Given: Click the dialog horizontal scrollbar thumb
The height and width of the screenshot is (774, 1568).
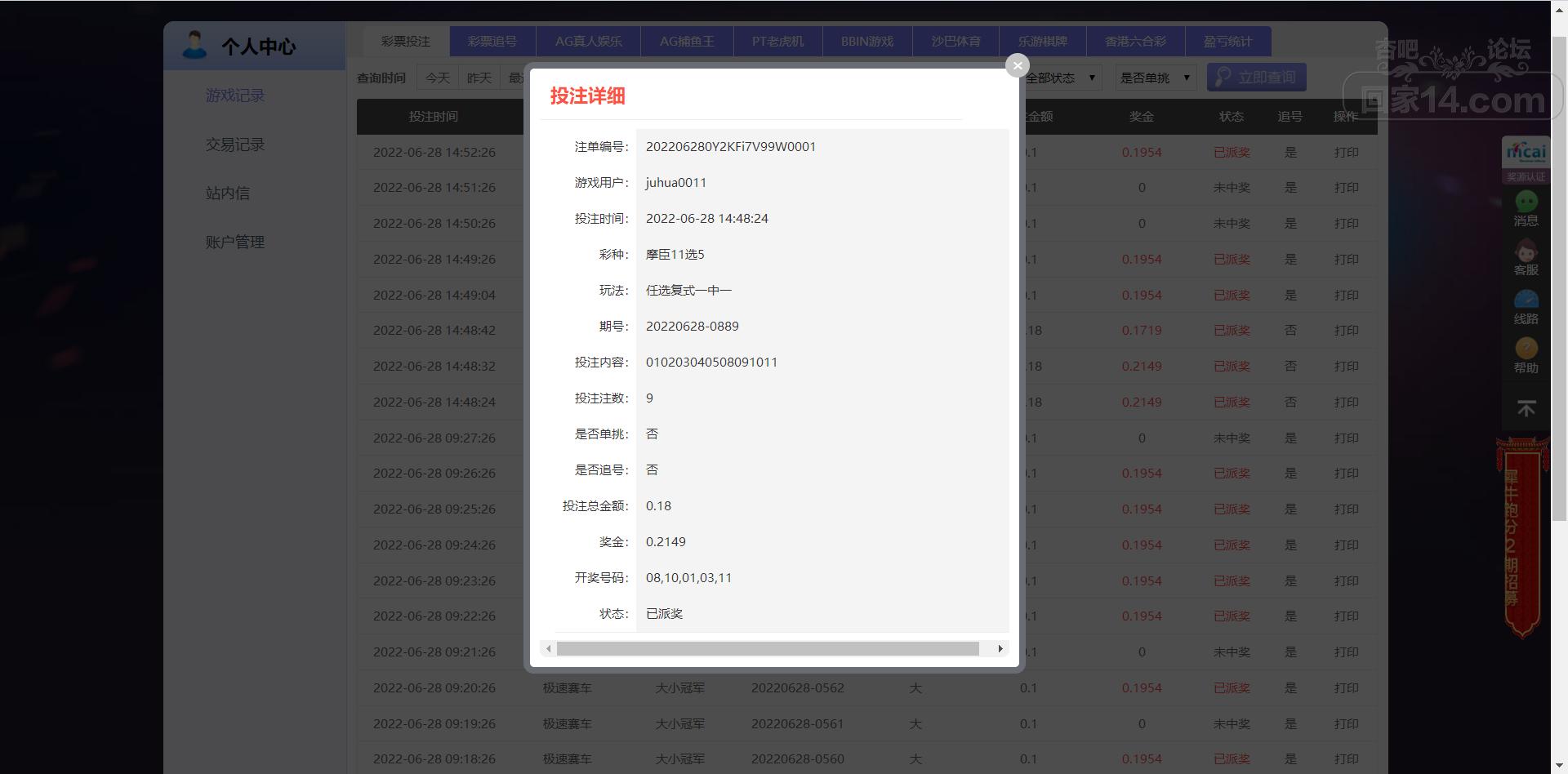Looking at the screenshot, I should tap(768, 648).
